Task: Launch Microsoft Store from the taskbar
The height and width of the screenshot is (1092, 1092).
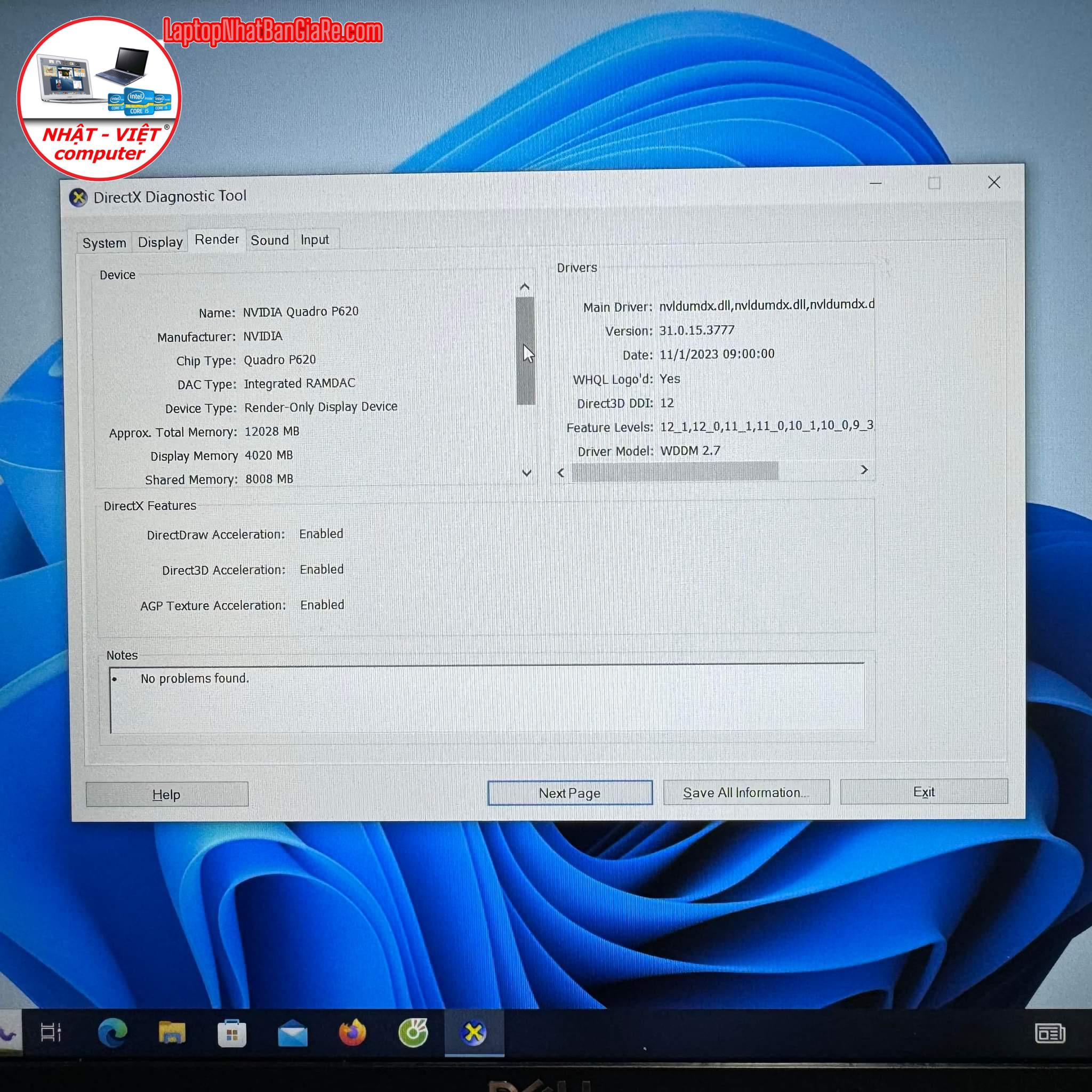Action: point(232,1034)
